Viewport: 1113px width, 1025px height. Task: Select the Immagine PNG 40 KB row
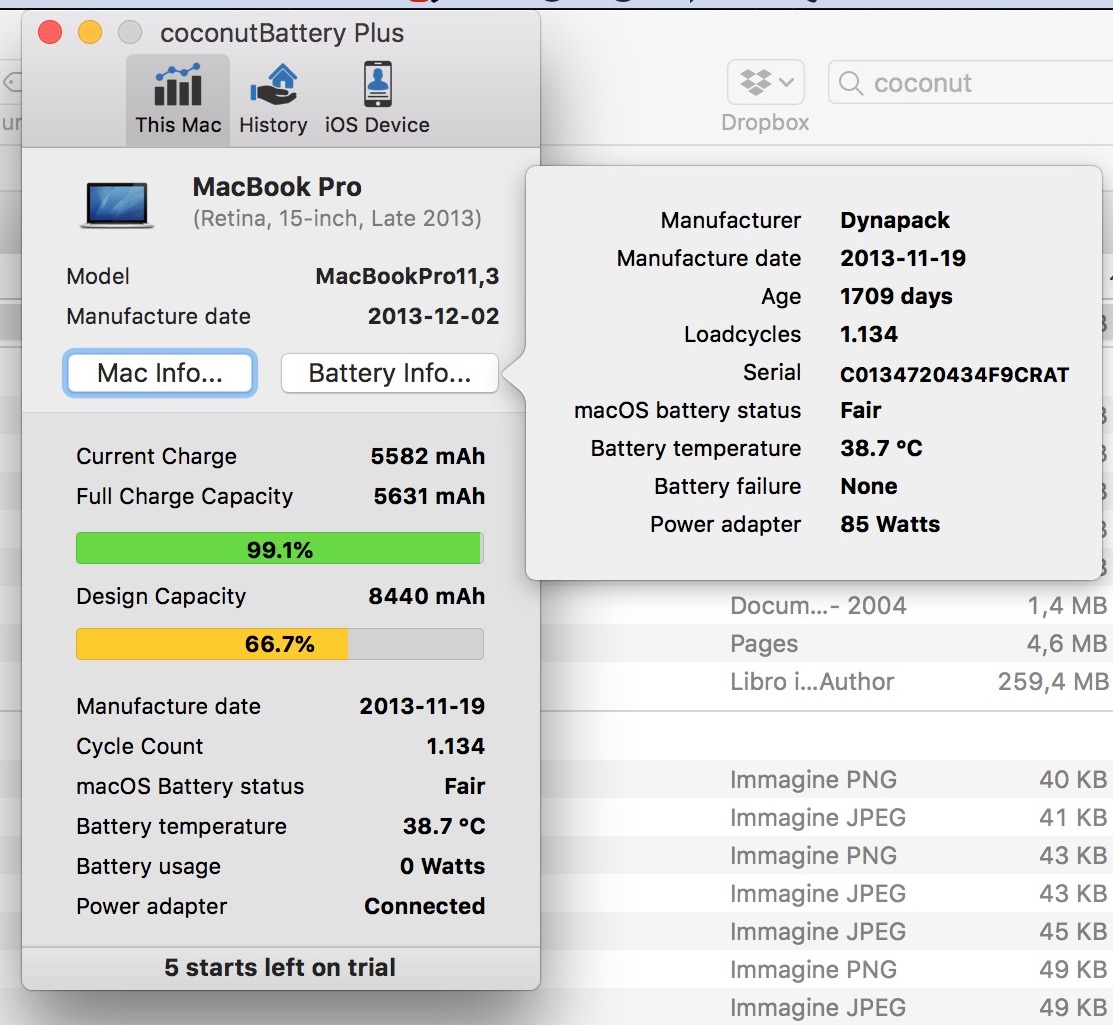pos(826,779)
